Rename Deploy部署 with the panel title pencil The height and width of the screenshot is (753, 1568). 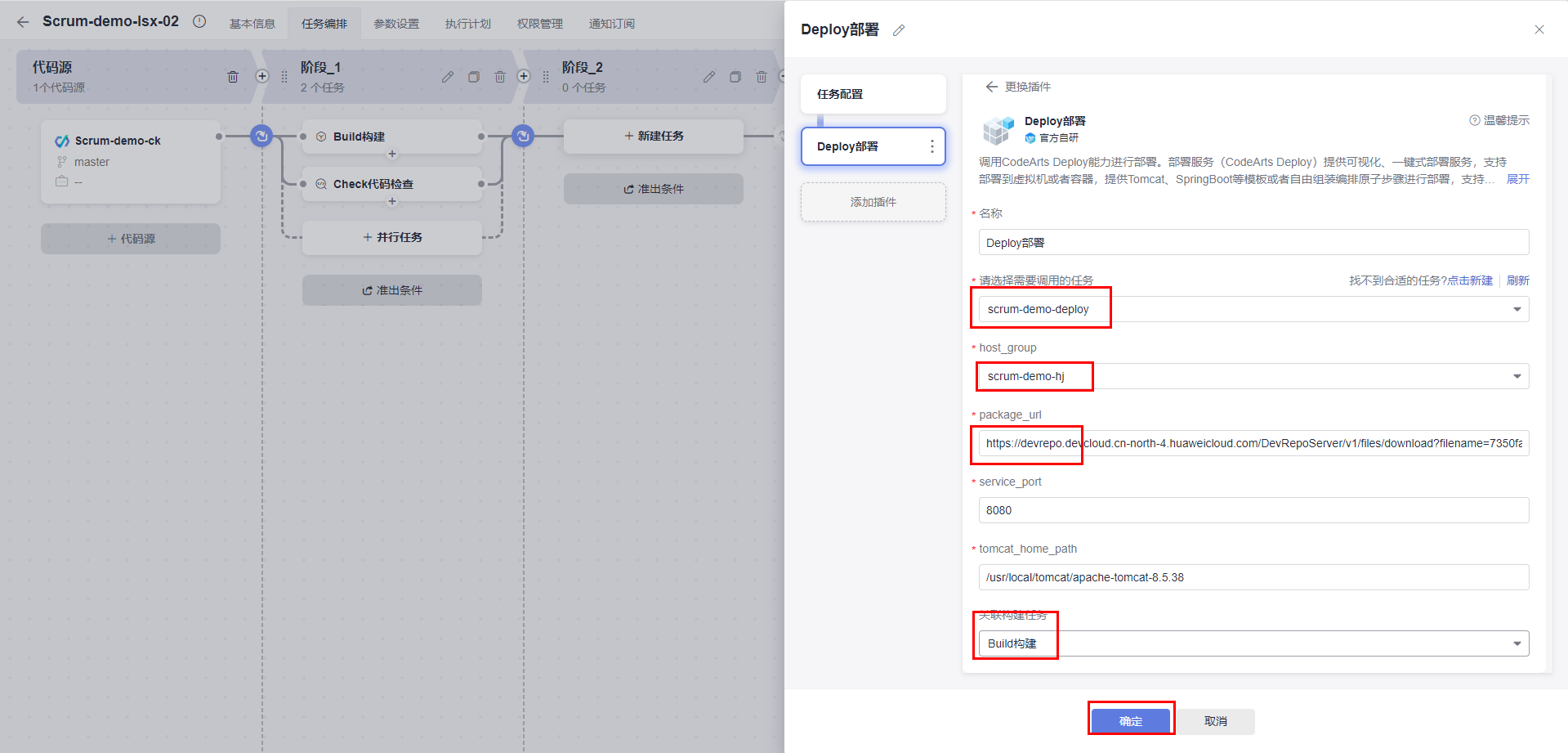pos(899,30)
